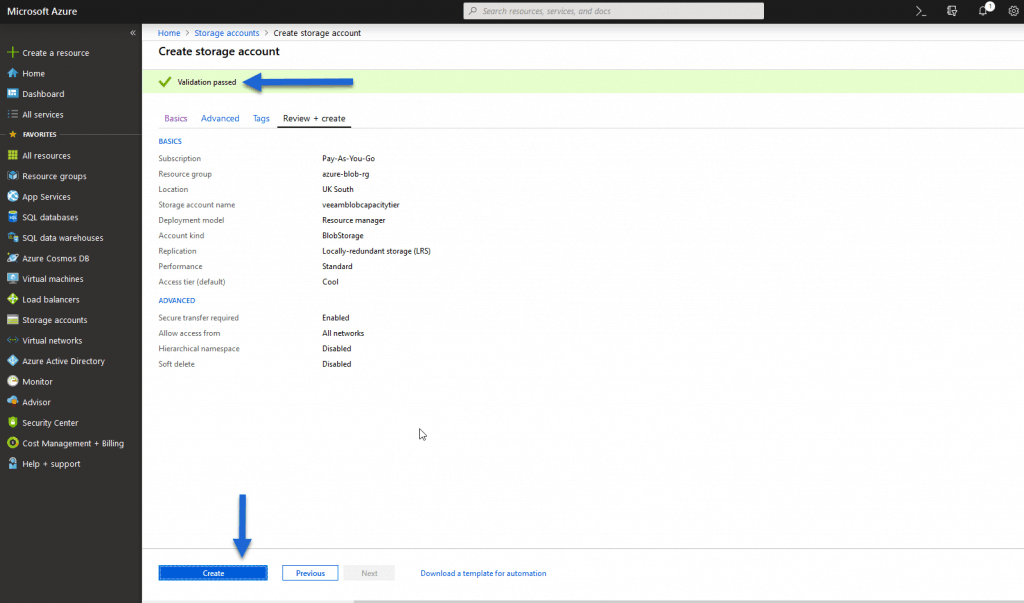Click the 'azure-blob-rg' resource group value
This screenshot has height=603, width=1024.
pyautogui.click(x=345, y=174)
